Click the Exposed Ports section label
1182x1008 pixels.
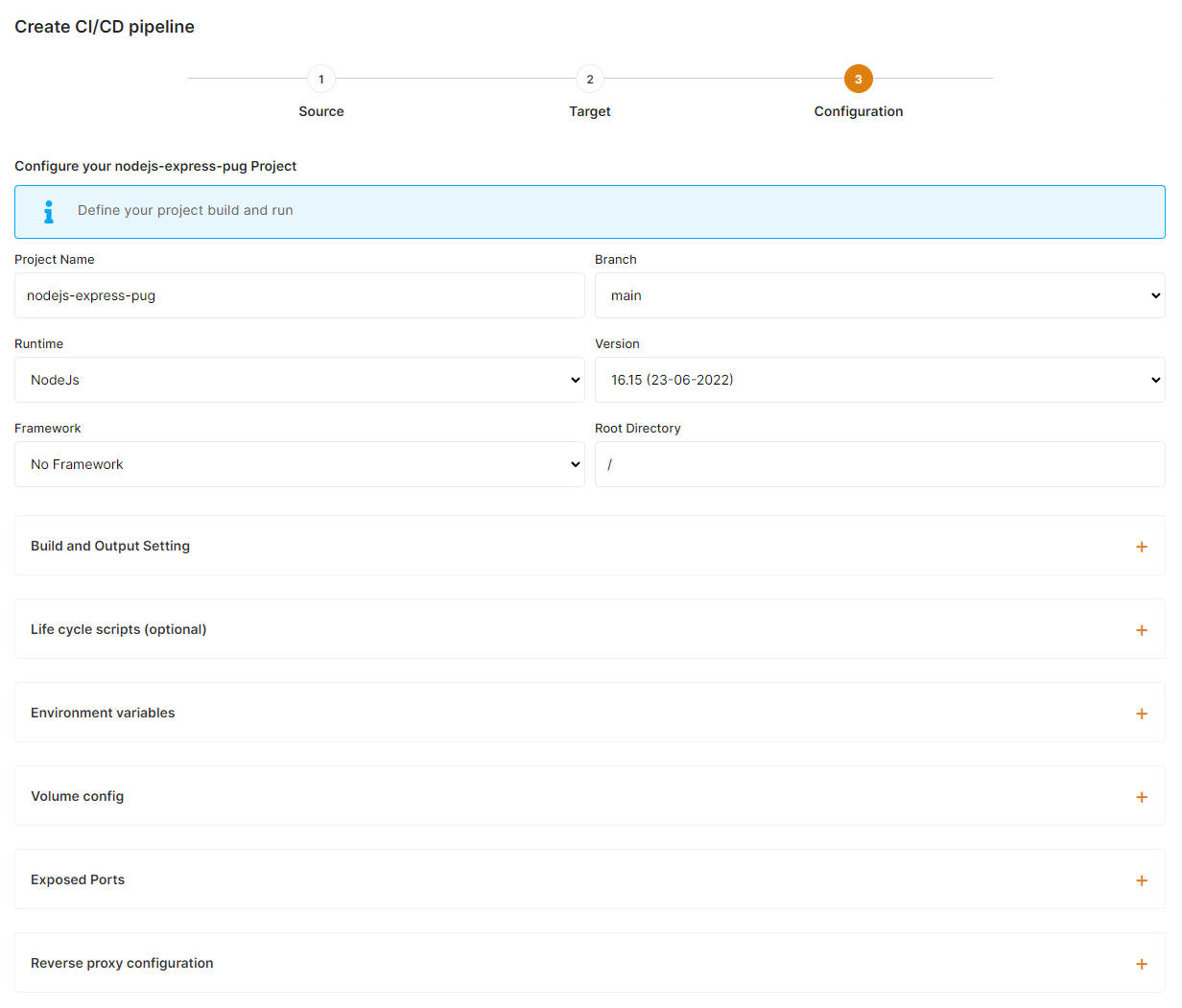tap(78, 879)
